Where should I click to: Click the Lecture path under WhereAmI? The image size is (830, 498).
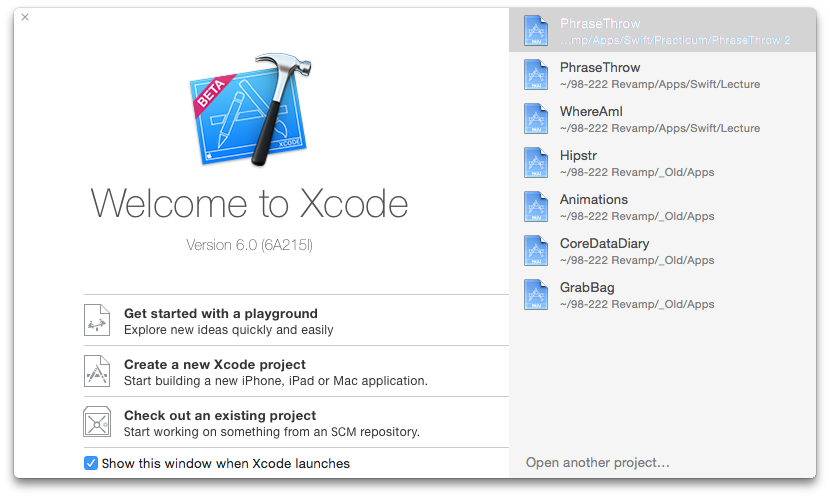click(660, 128)
